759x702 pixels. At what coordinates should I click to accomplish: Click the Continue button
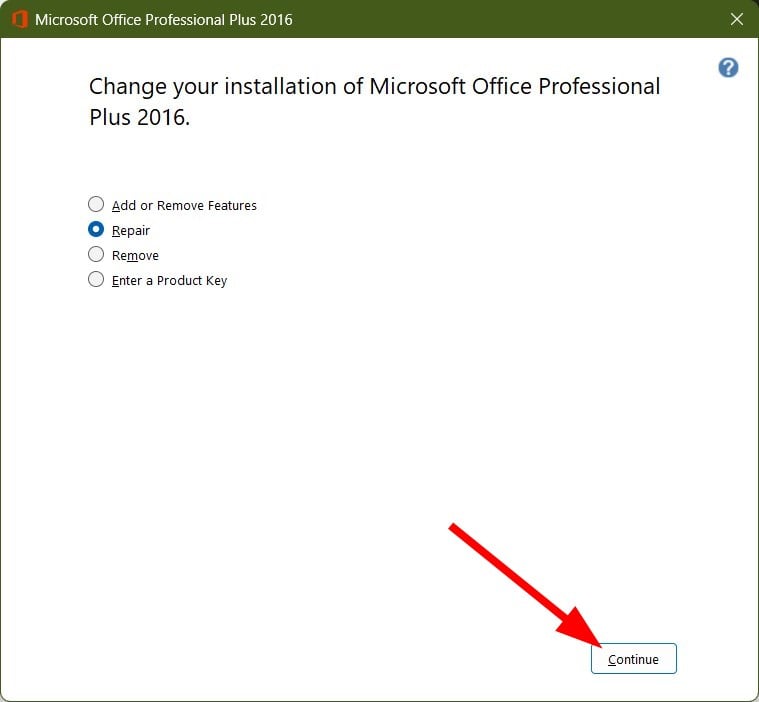point(634,658)
